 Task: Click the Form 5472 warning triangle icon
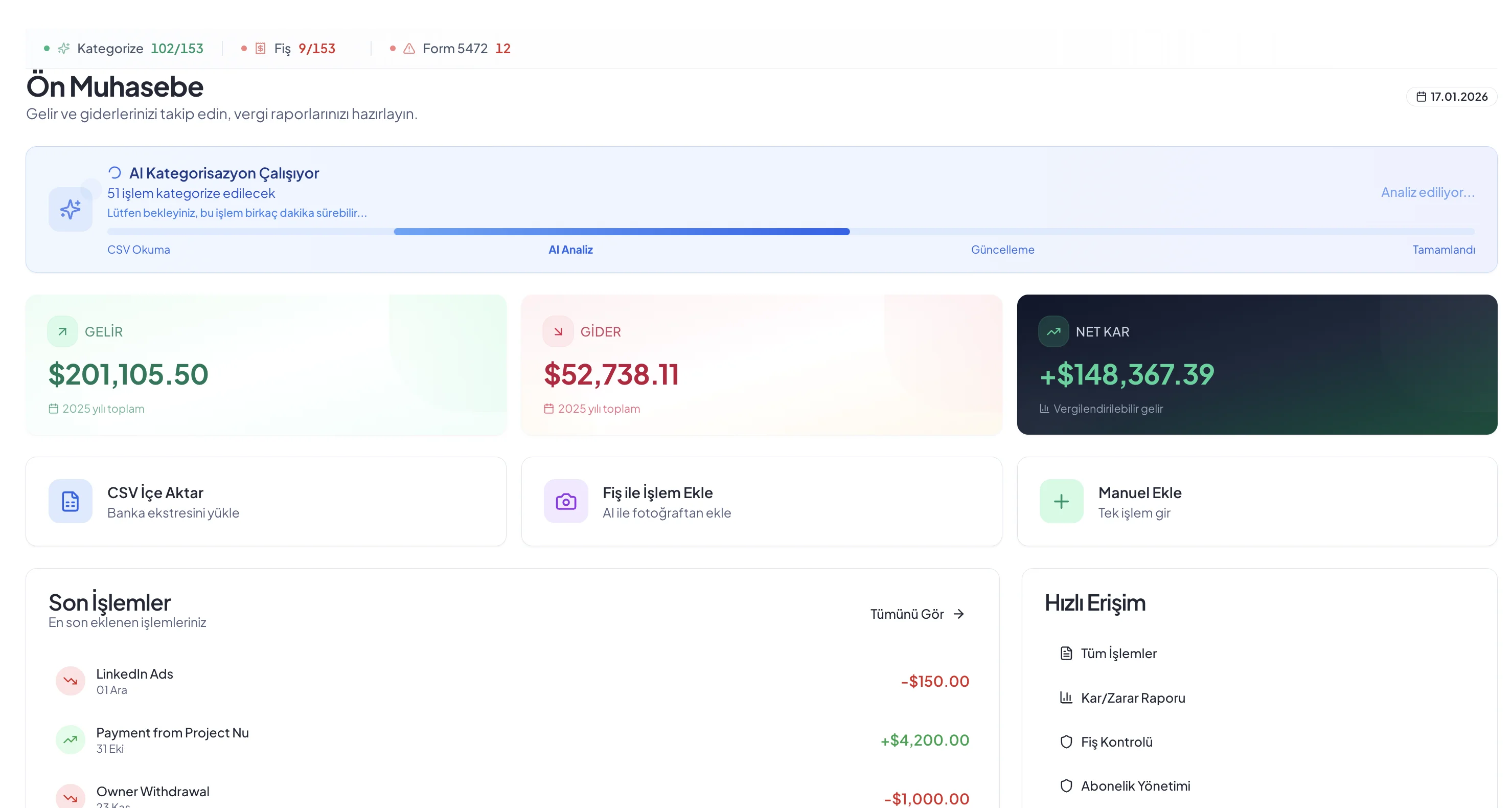click(x=409, y=48)
